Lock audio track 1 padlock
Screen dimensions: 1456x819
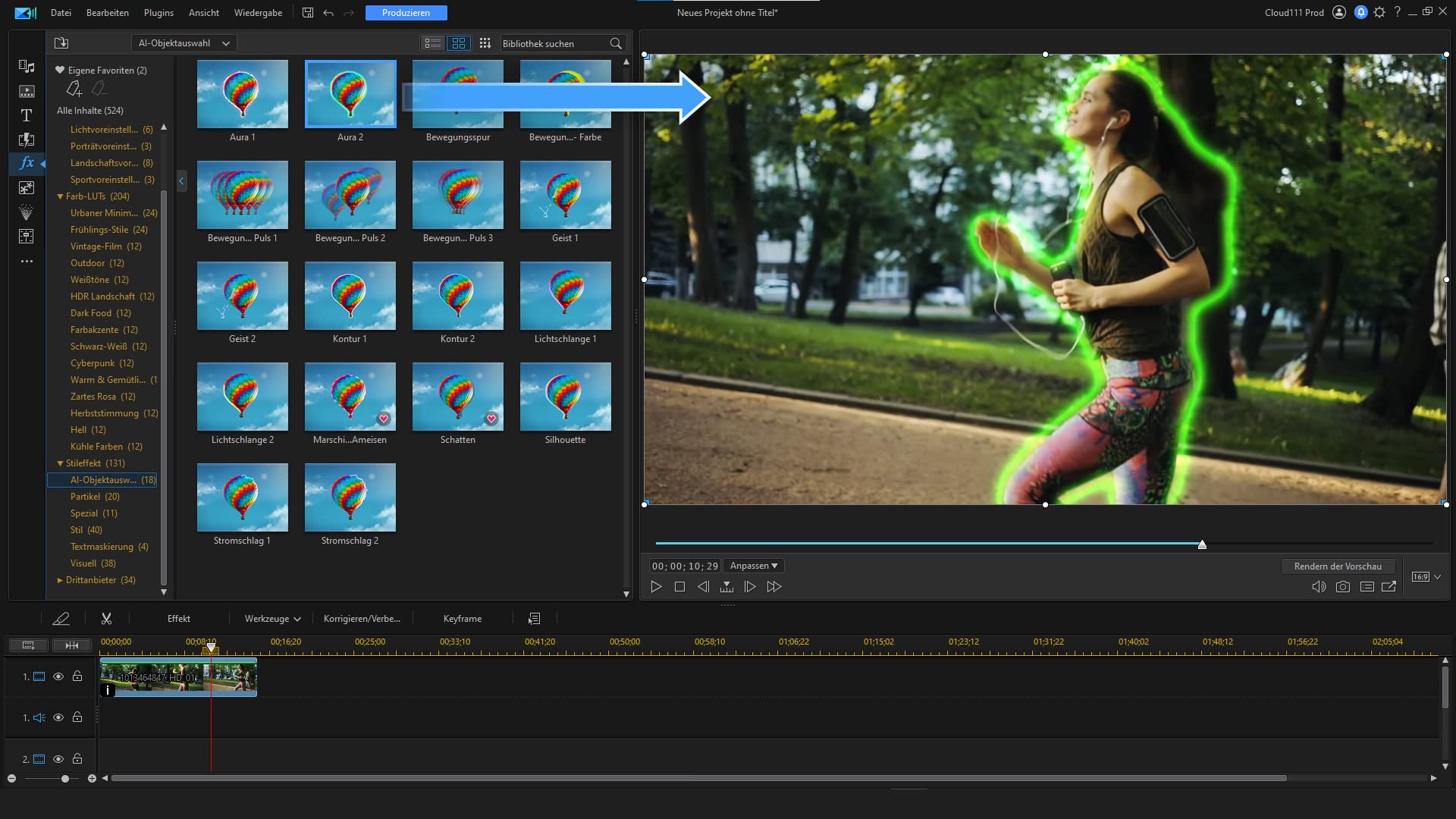click(77, 717)
